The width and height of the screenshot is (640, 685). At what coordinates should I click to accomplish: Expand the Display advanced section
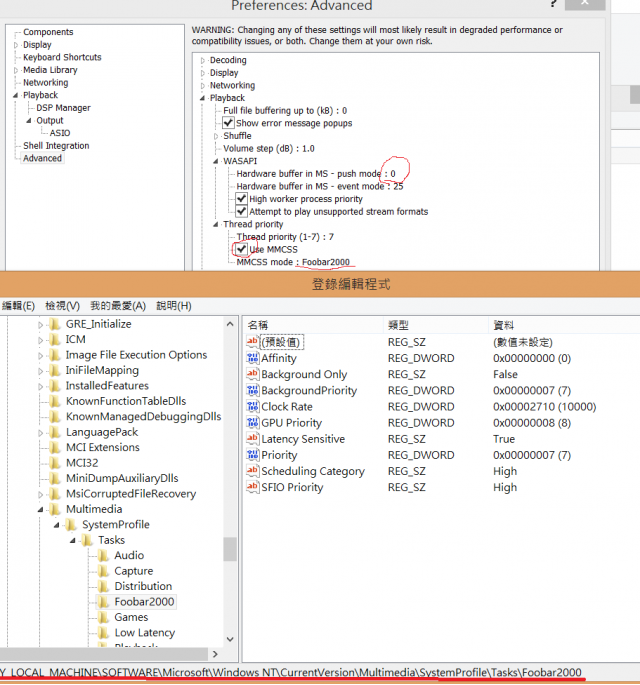[202, 73]
